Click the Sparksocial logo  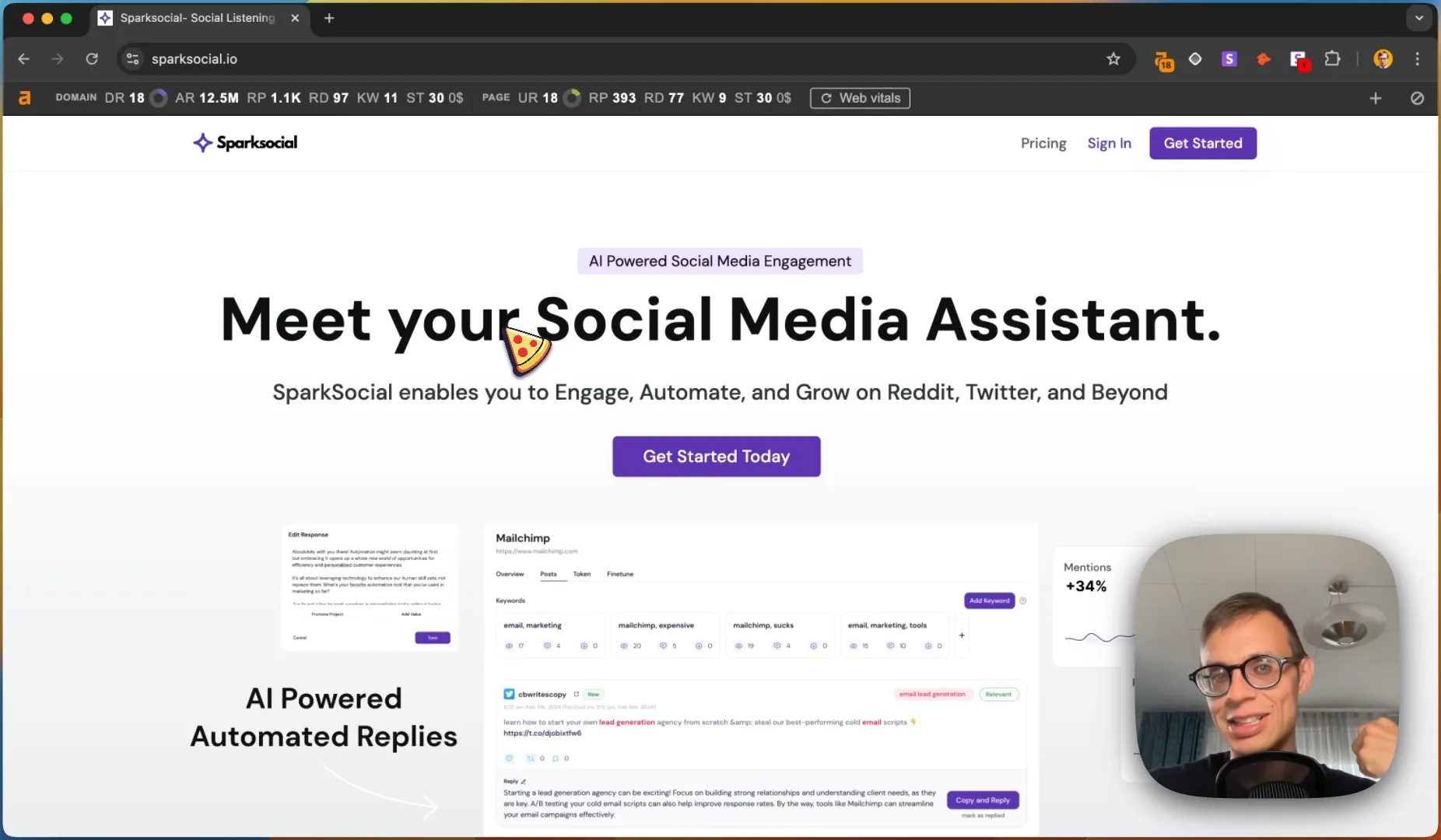click(245, 142)
